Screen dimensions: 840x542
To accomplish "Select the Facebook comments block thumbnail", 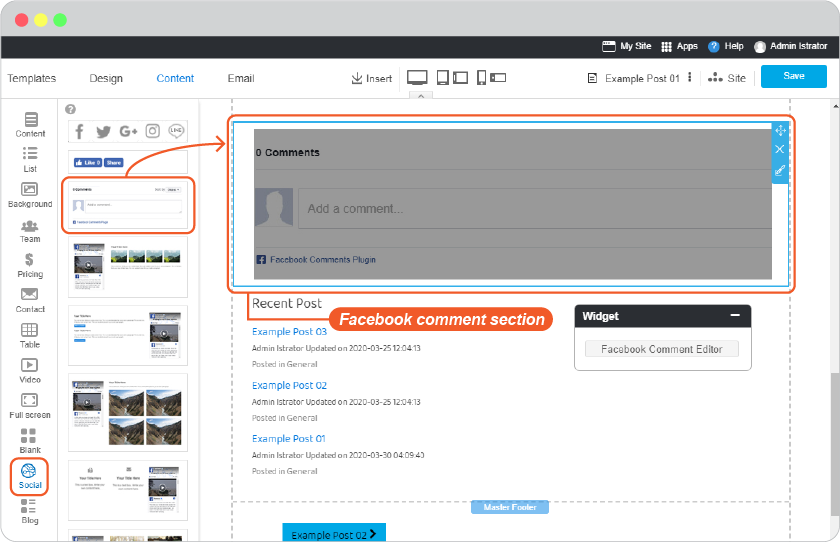I will [128, 205].
